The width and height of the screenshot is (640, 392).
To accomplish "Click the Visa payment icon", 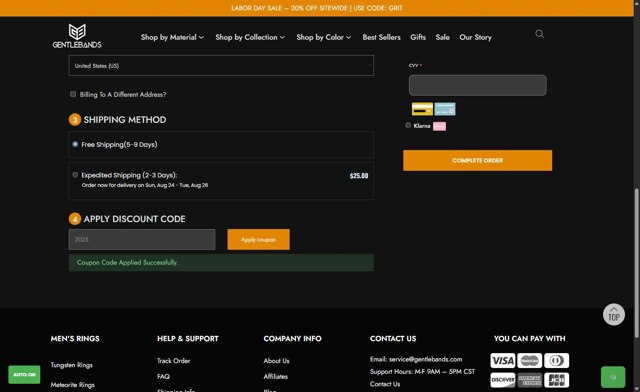I will (502, 361).
